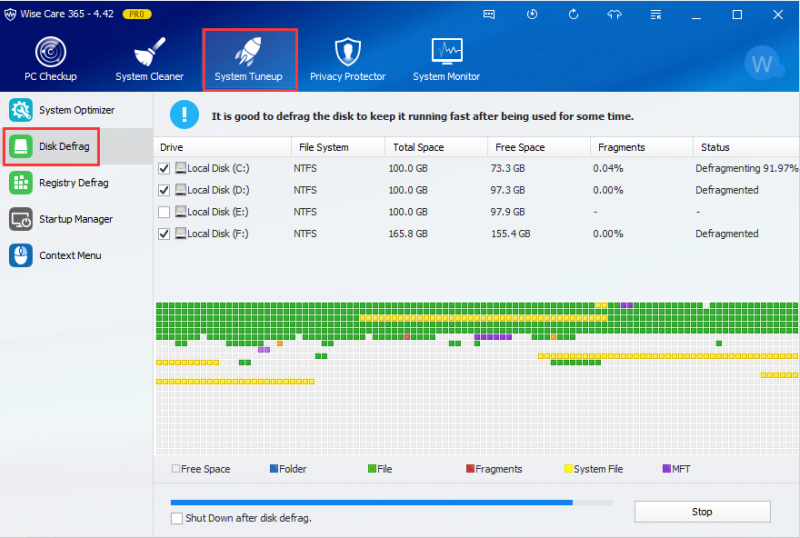Viewport: 800px width, 538px height.
Task: Click the user avatar W icon
Action: pos(763,64)
